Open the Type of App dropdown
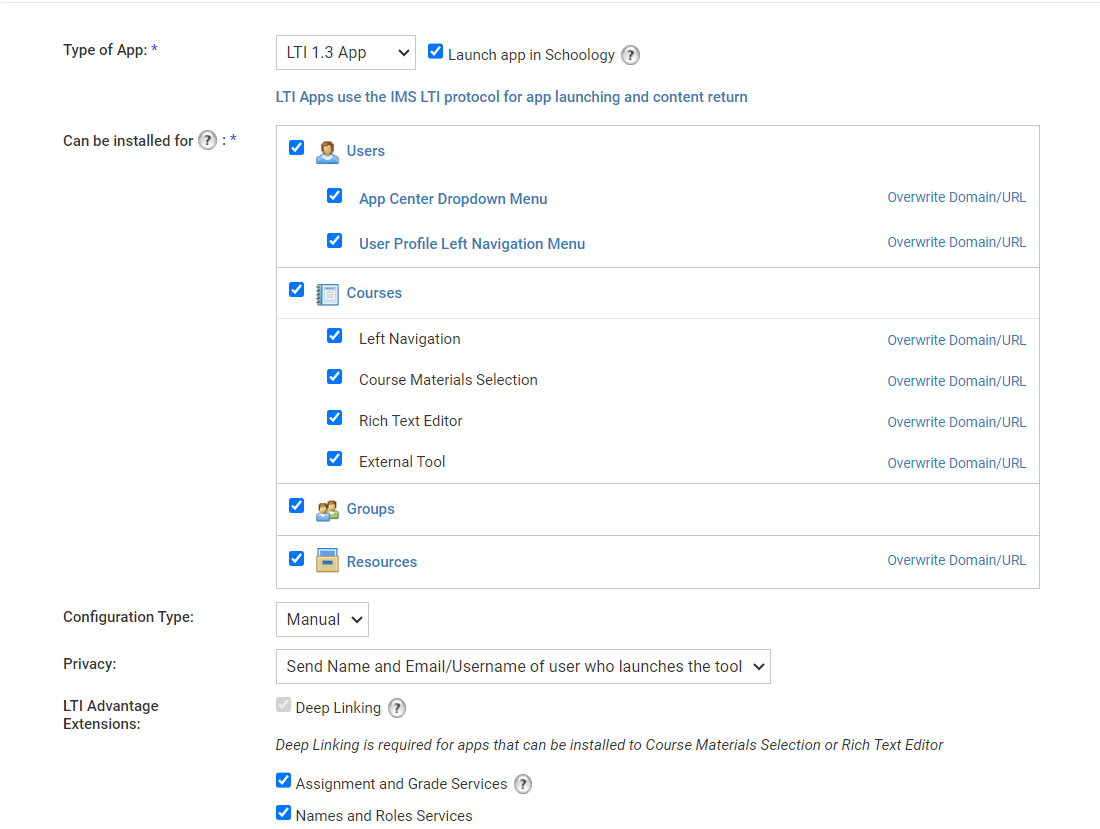The height and width of the screenshot is (829, 1100). click(x=346, y=53)
